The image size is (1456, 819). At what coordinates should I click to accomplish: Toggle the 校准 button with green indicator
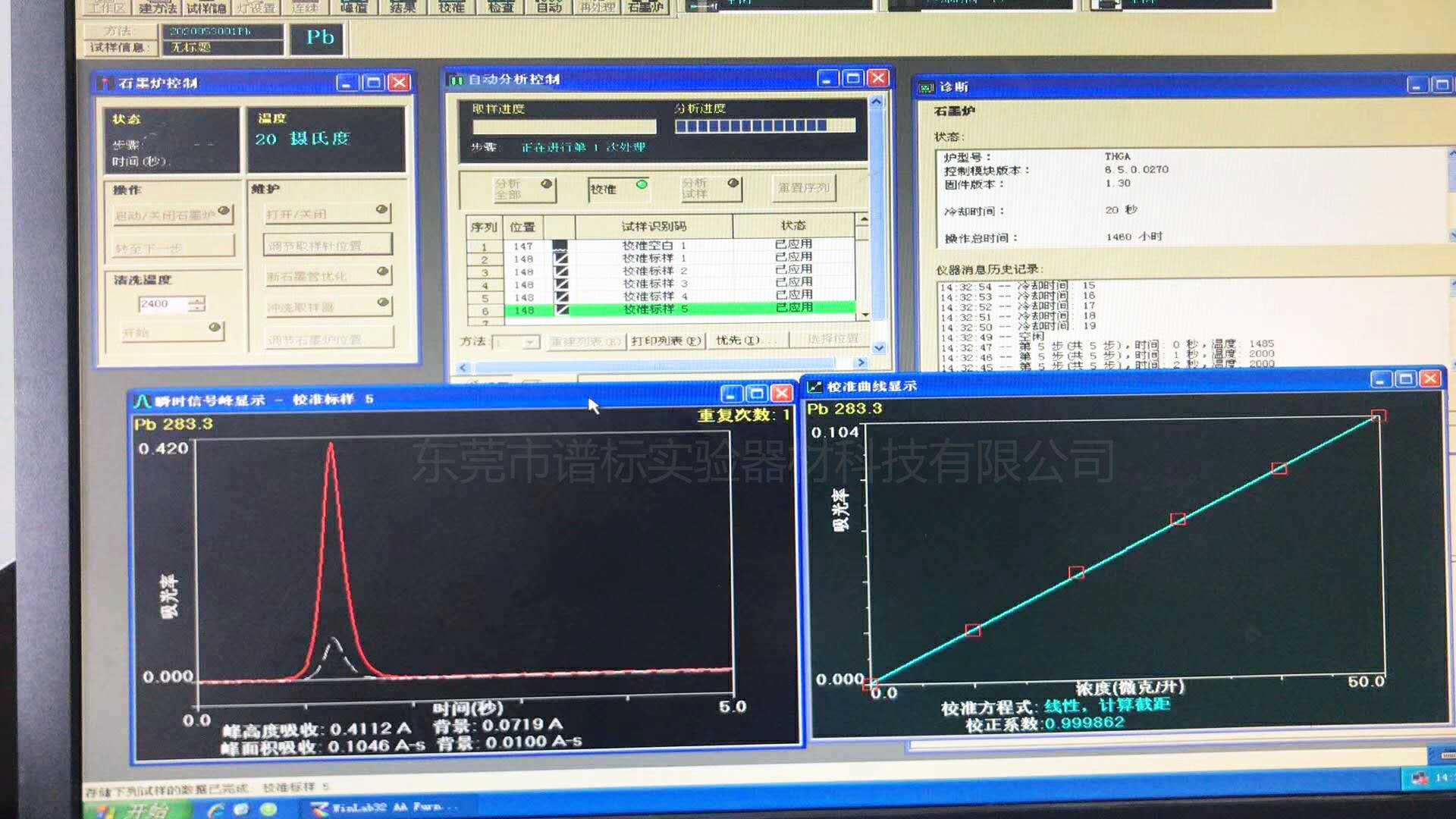tap(618, 188)
